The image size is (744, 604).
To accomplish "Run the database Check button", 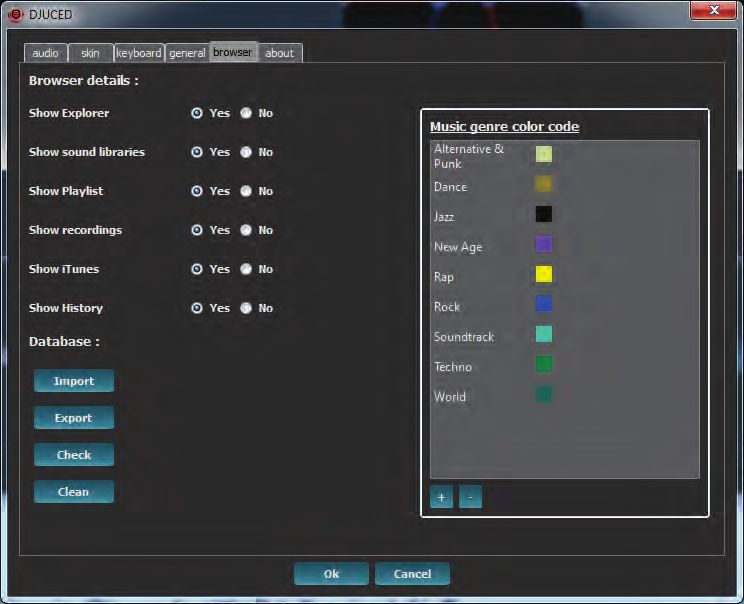I will [x=74, y=455].
